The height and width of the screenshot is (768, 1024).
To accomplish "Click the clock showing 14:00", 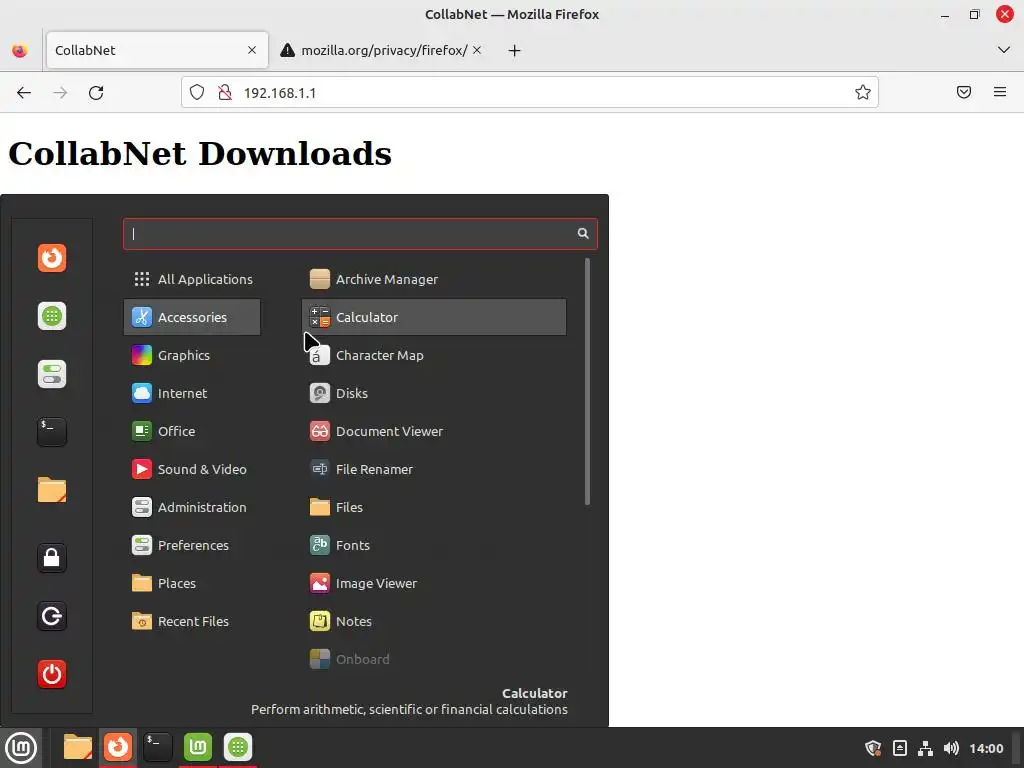I will [x=986, y=748].
